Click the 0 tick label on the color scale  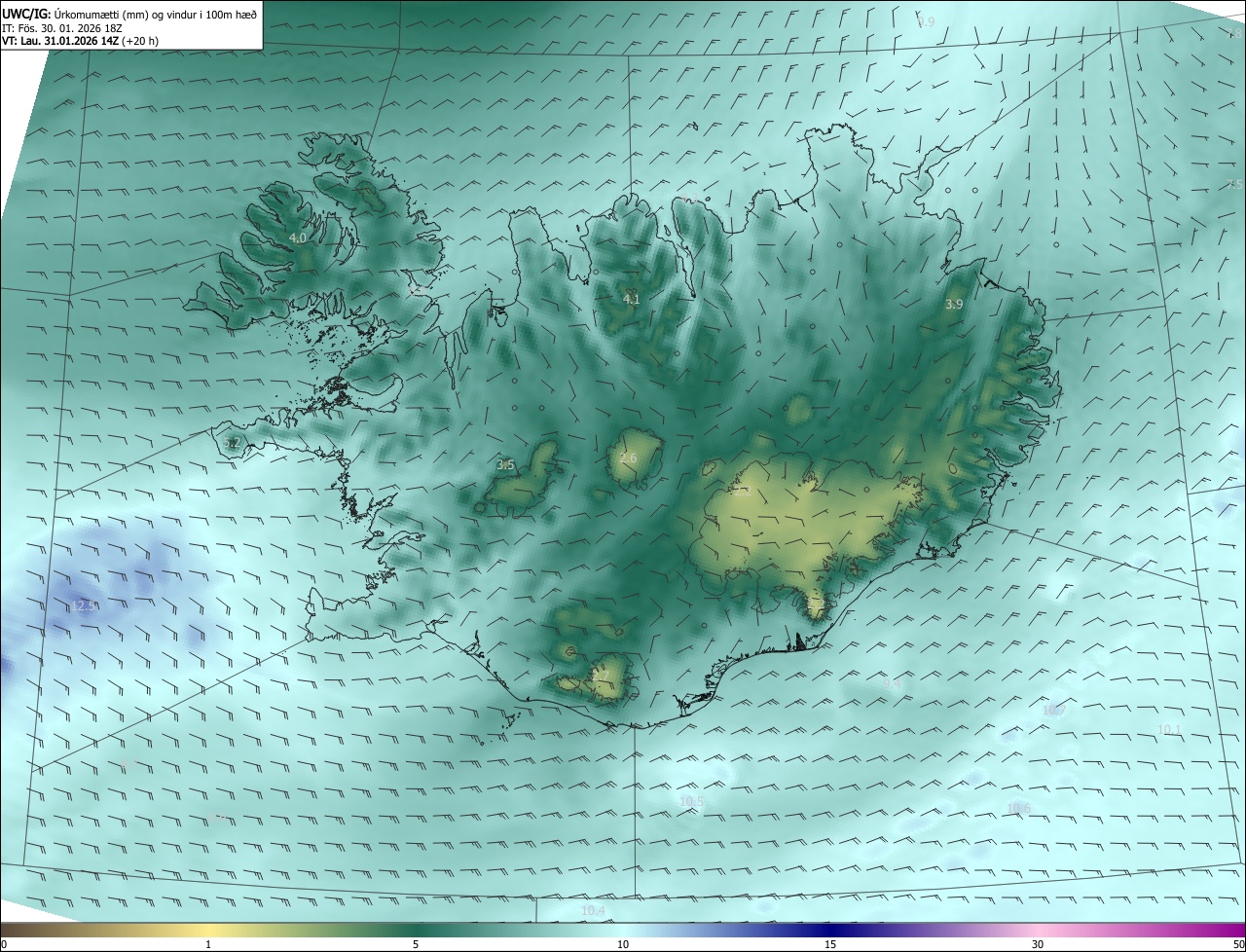pyautogui.click(x=4, y=944)
